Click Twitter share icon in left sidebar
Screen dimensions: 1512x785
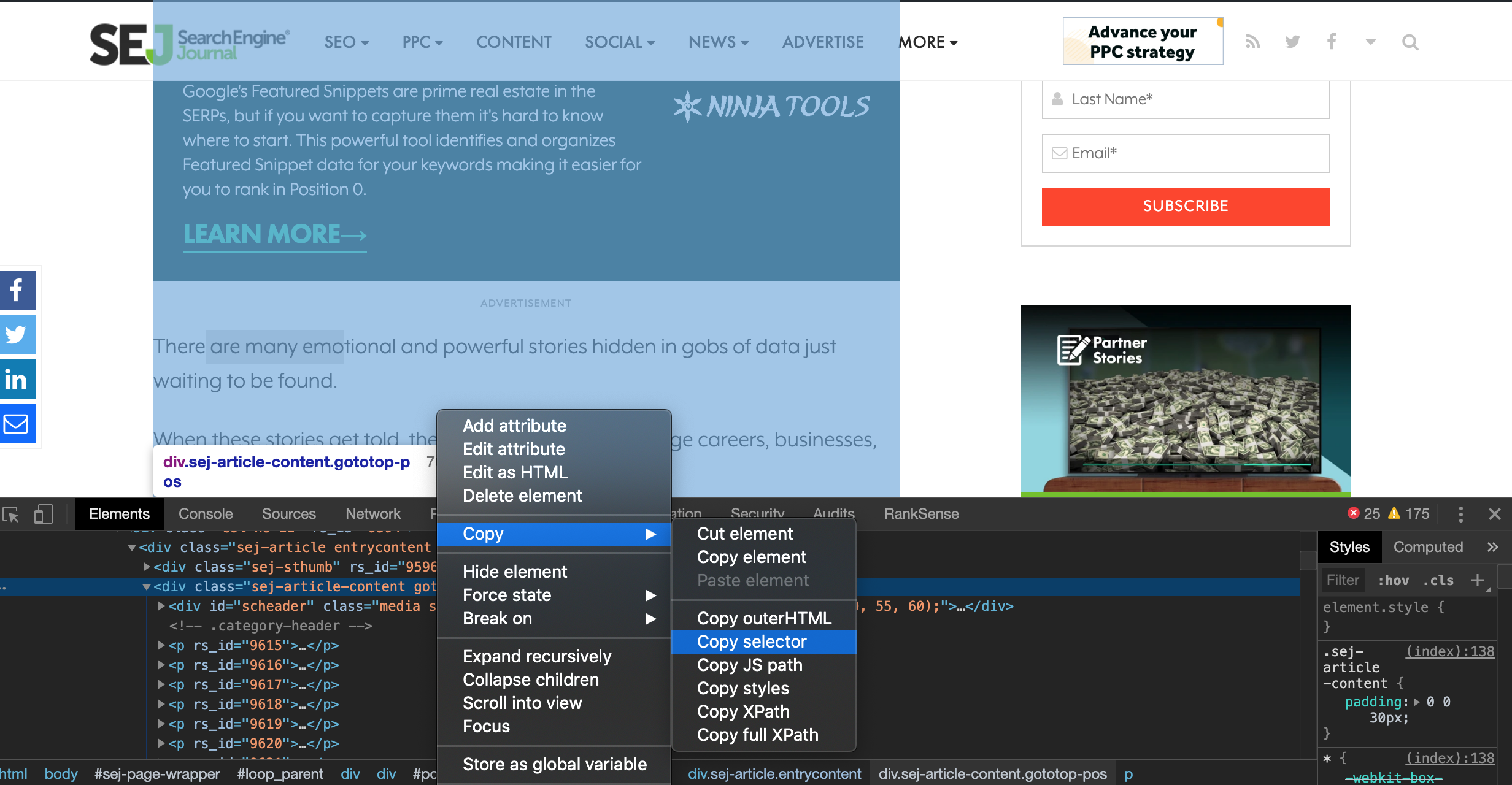pyautogui.click(x=17, y=335)
